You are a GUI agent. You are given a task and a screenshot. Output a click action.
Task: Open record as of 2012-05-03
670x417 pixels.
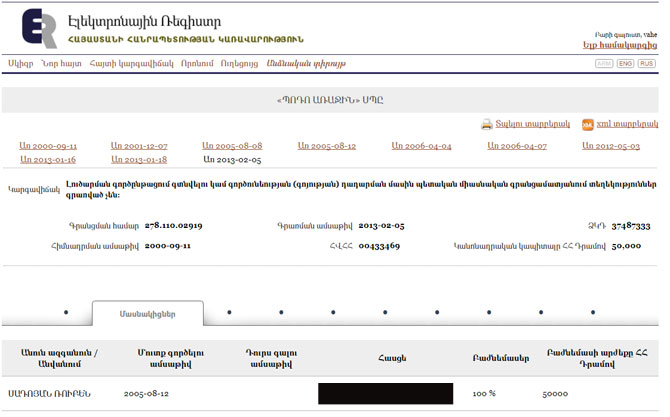(x=611, y=146)
